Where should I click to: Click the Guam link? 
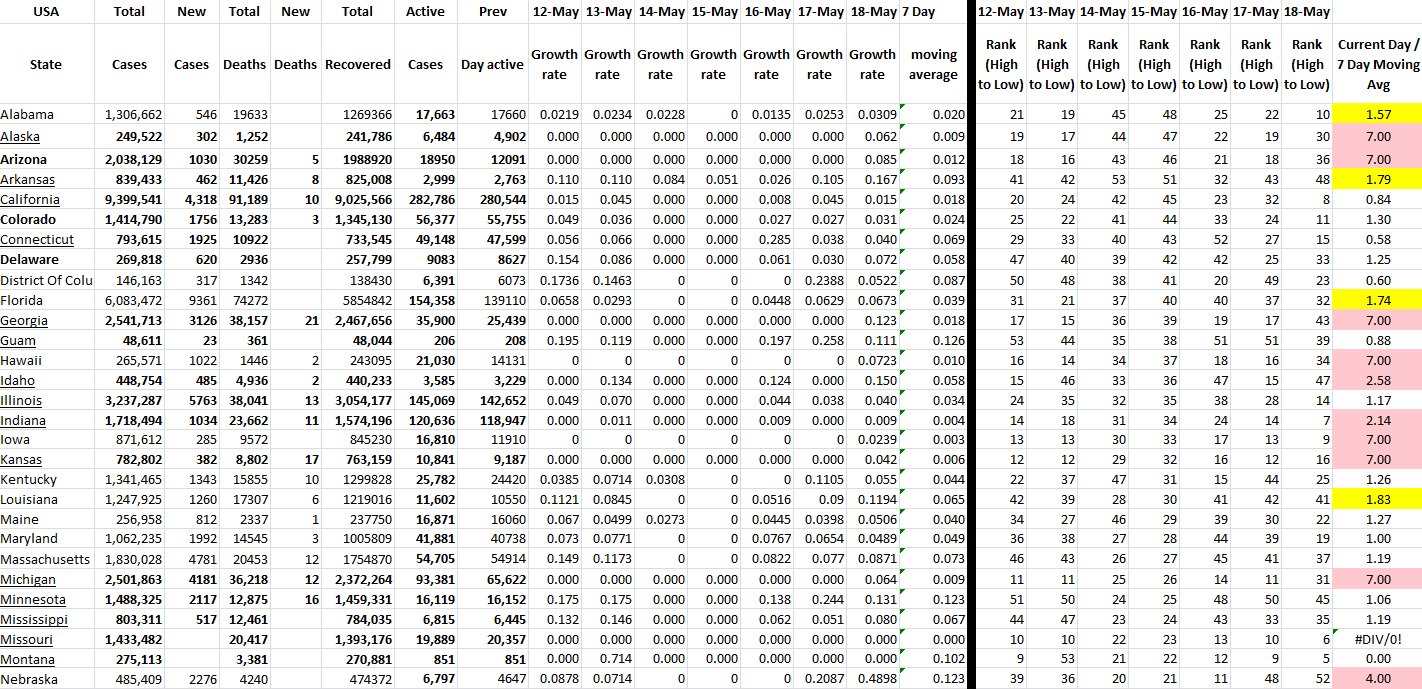click(x=17, y=340)
